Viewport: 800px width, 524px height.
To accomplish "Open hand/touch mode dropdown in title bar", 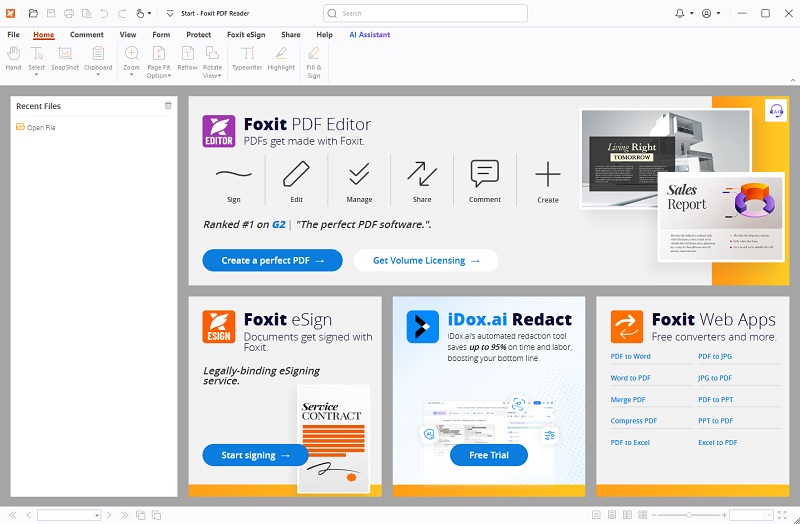I will [x=149, y=13].
